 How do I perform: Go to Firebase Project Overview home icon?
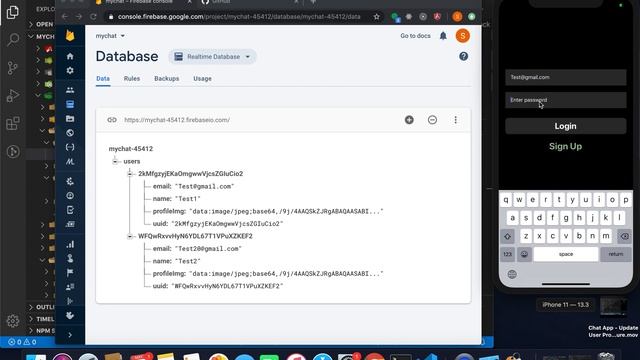tap(70, 56)
